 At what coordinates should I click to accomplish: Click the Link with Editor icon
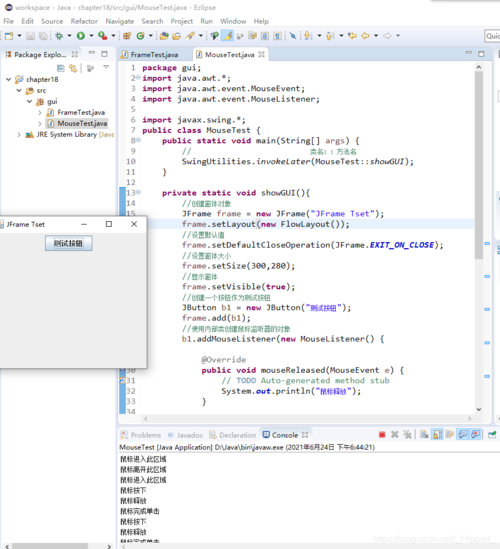click(x=73, y=68)
